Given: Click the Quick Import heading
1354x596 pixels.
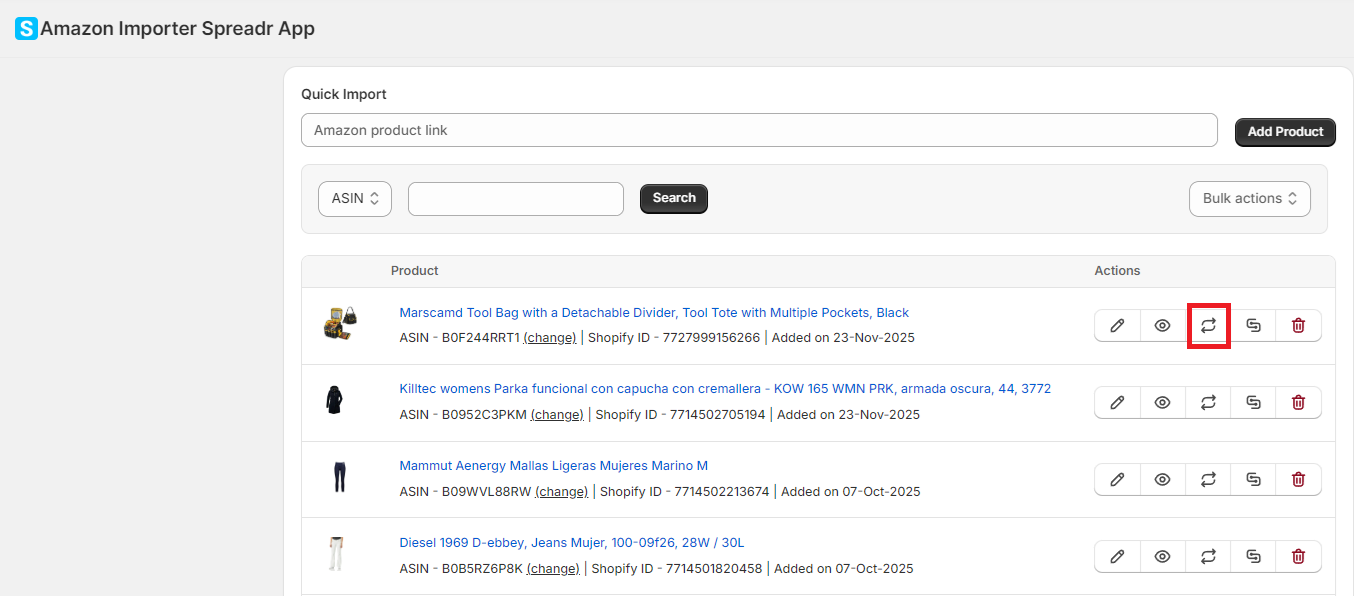Looking at the screenshot, I should click(344, 94).
